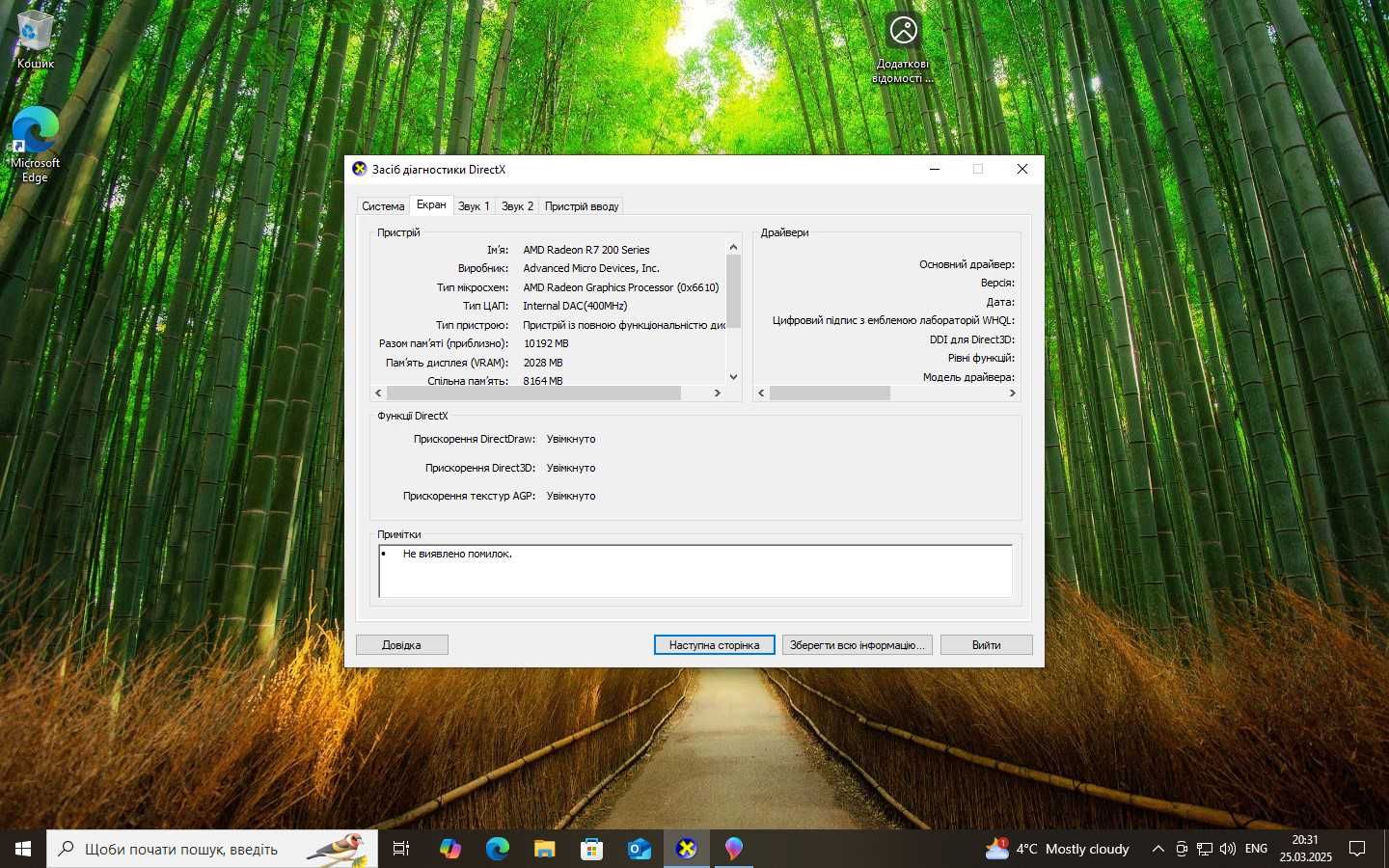
Task: Click the right arrow of the device horizontal scrollbar
Action: [x=717, y=393]
